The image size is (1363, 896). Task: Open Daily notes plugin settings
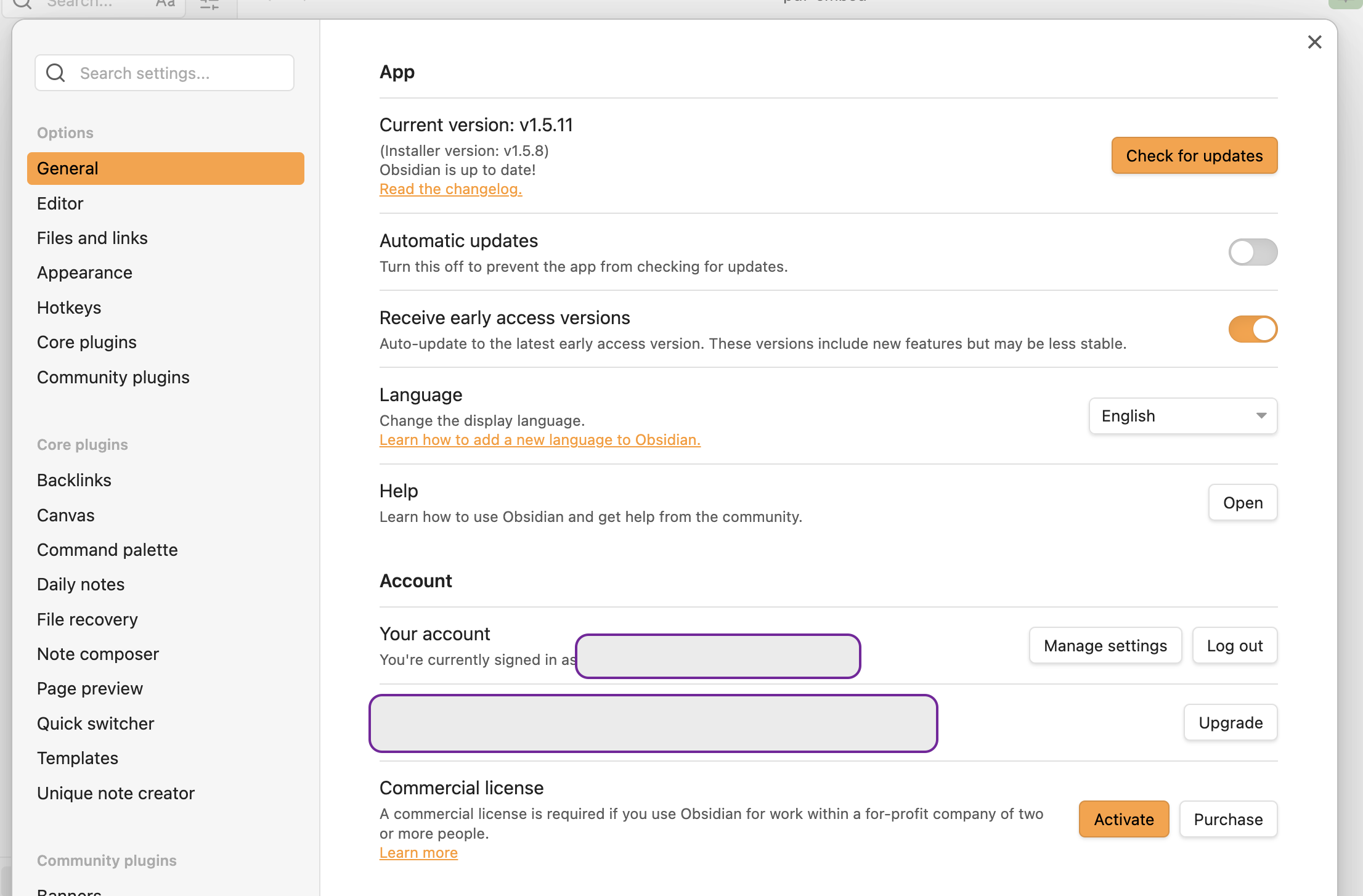click(80, 584)
